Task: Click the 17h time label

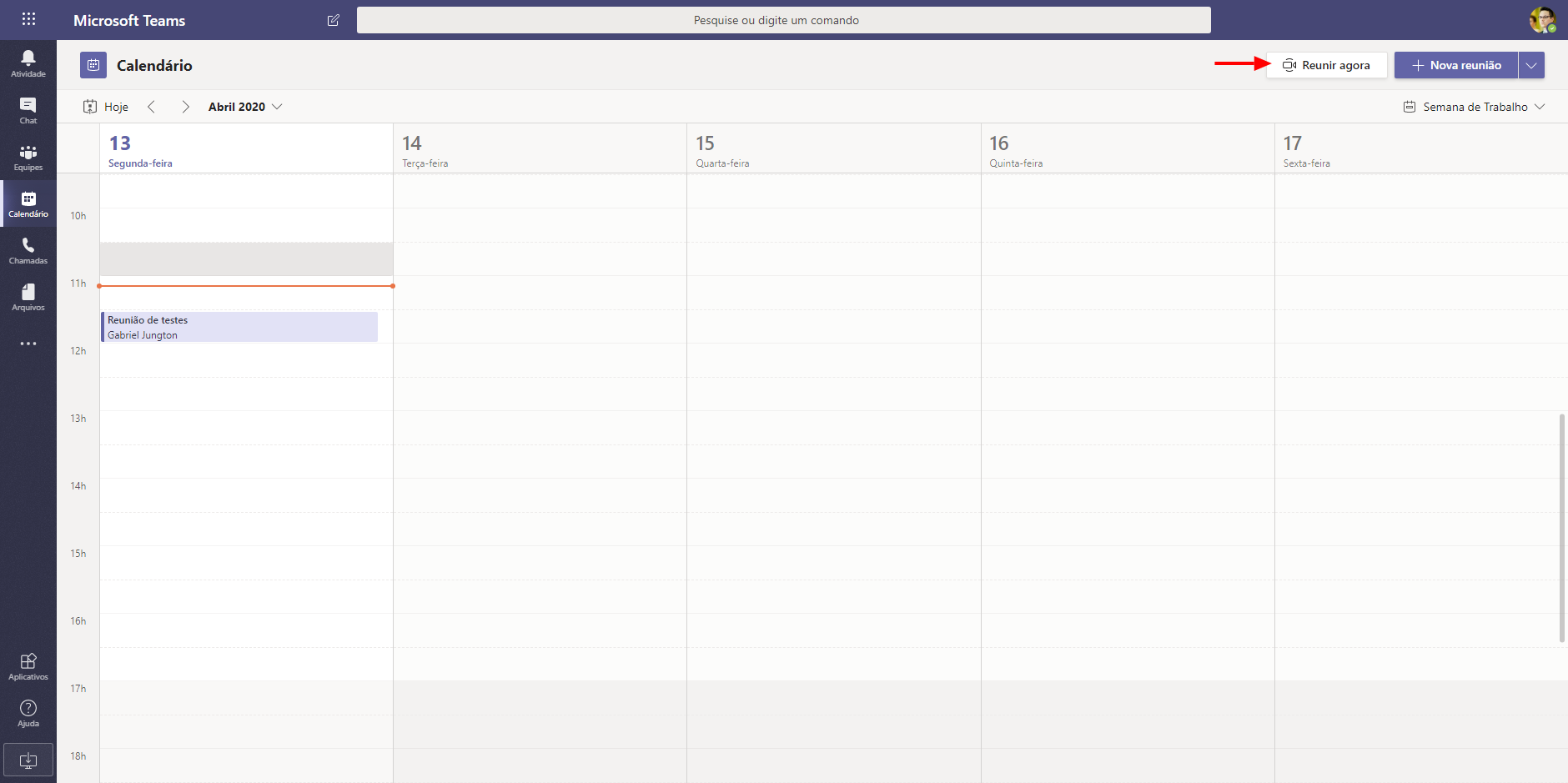Action: click(x=78, y=689)
